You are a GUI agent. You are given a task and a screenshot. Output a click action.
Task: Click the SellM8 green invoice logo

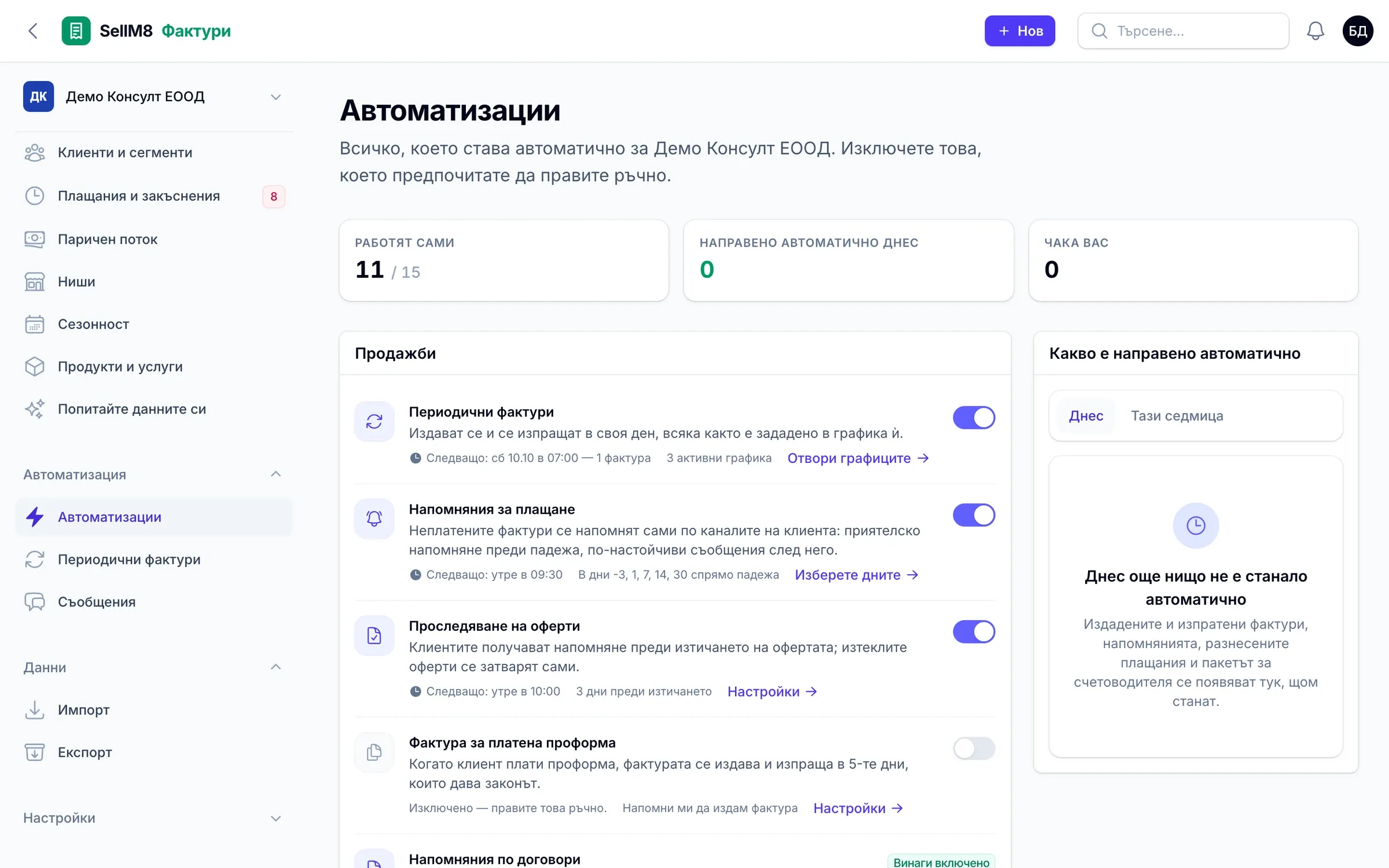coord(76,31)
